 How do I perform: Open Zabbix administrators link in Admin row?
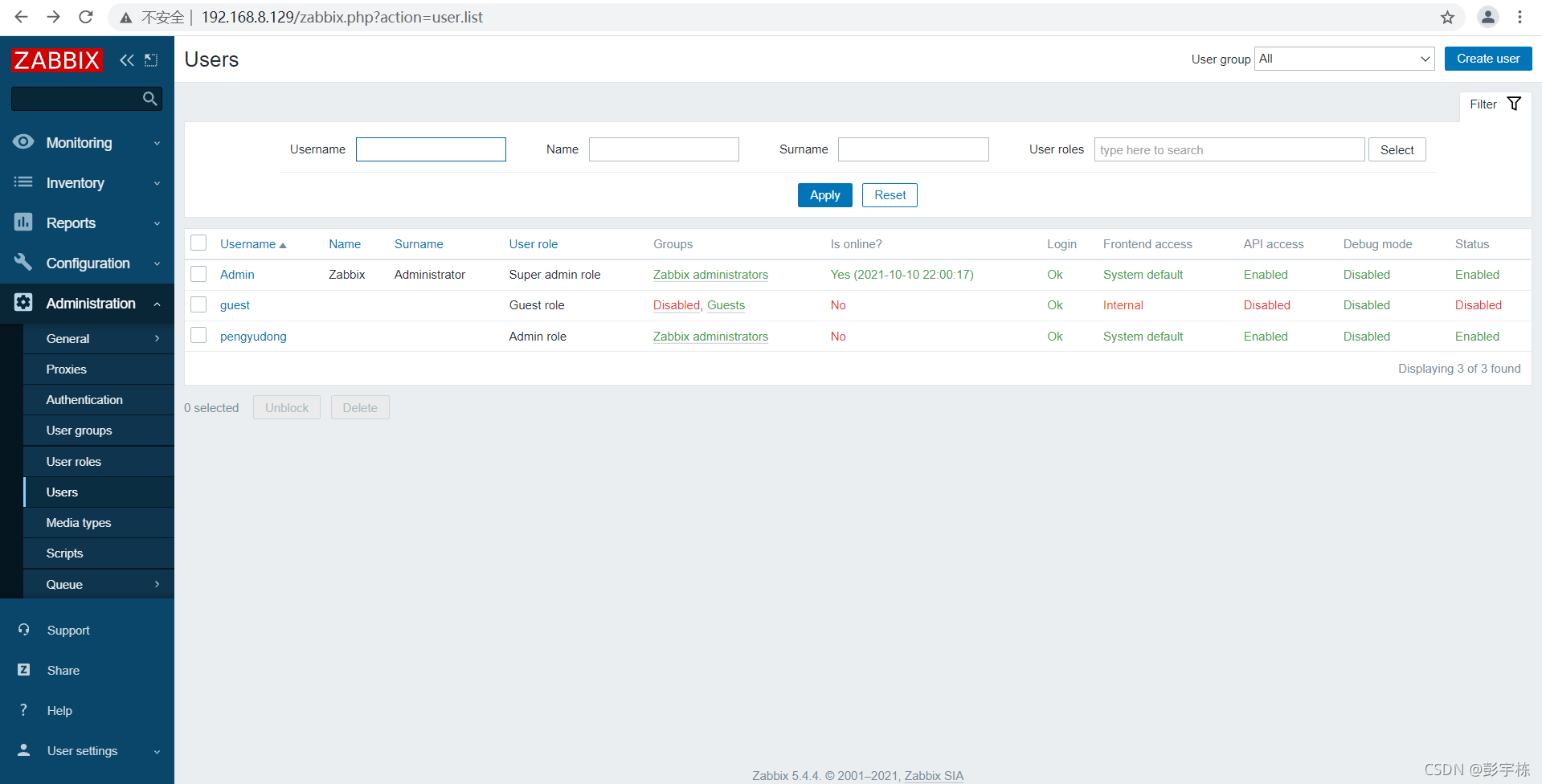coord(710,275)
